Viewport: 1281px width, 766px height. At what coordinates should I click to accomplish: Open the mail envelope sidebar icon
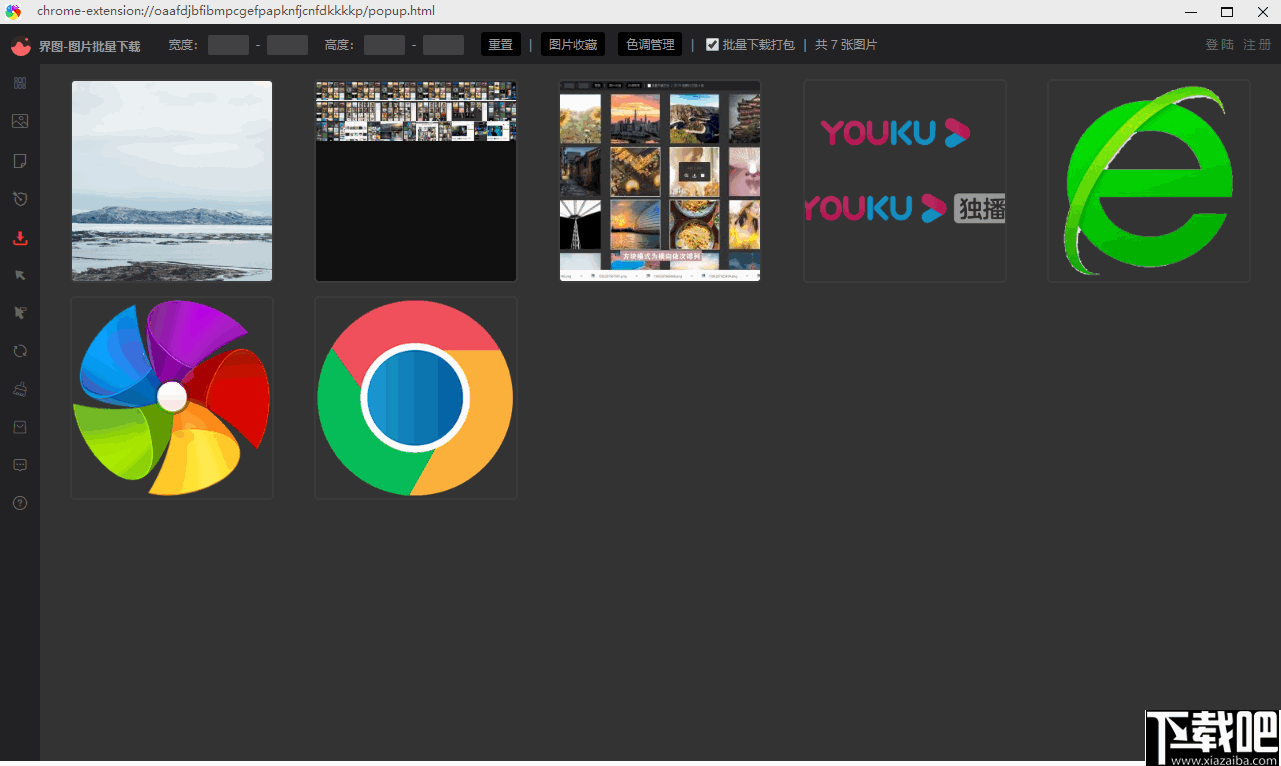(20, 427)
